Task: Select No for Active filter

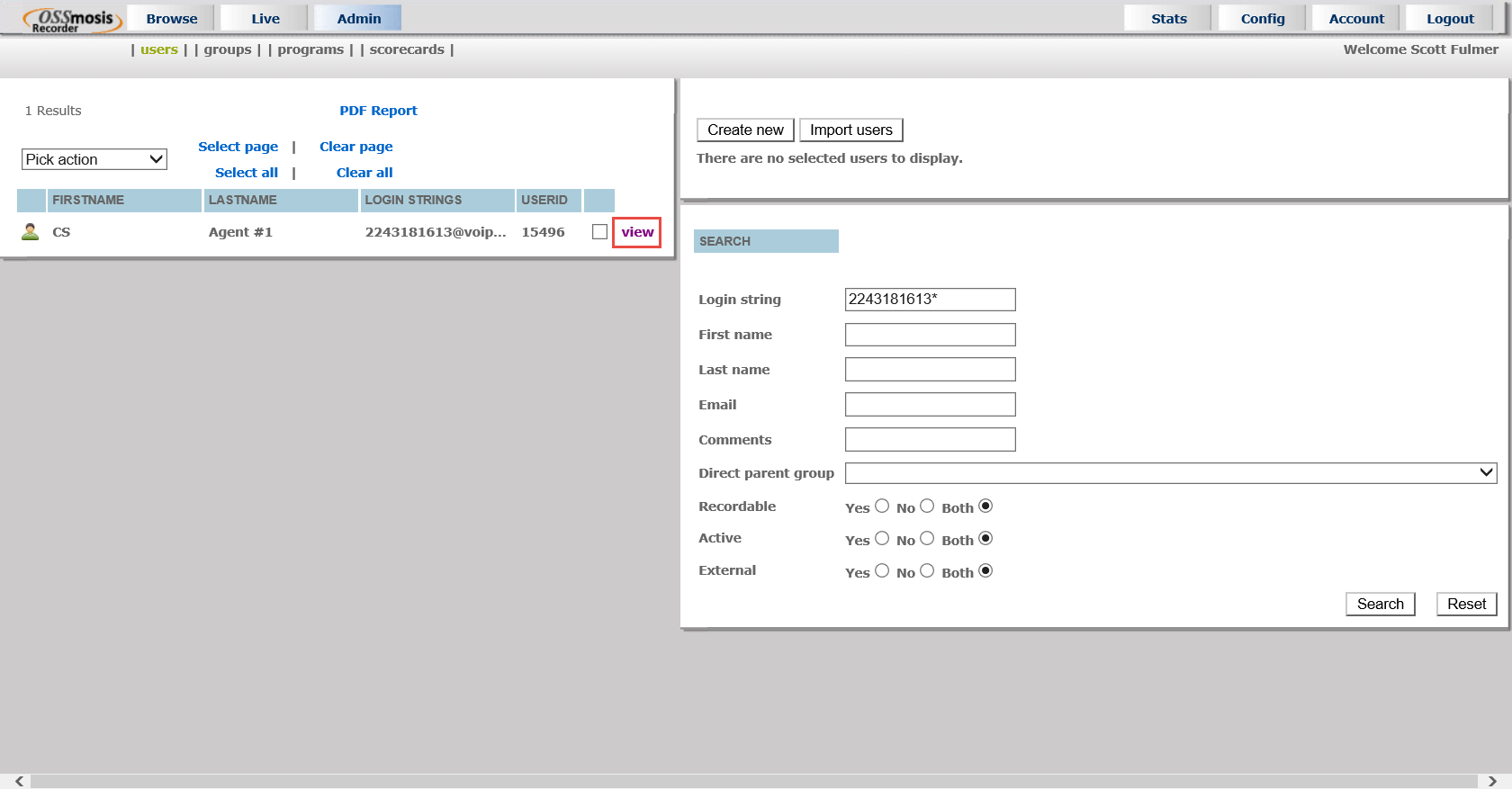Action: pyautogui.click(x=927, y=539)
